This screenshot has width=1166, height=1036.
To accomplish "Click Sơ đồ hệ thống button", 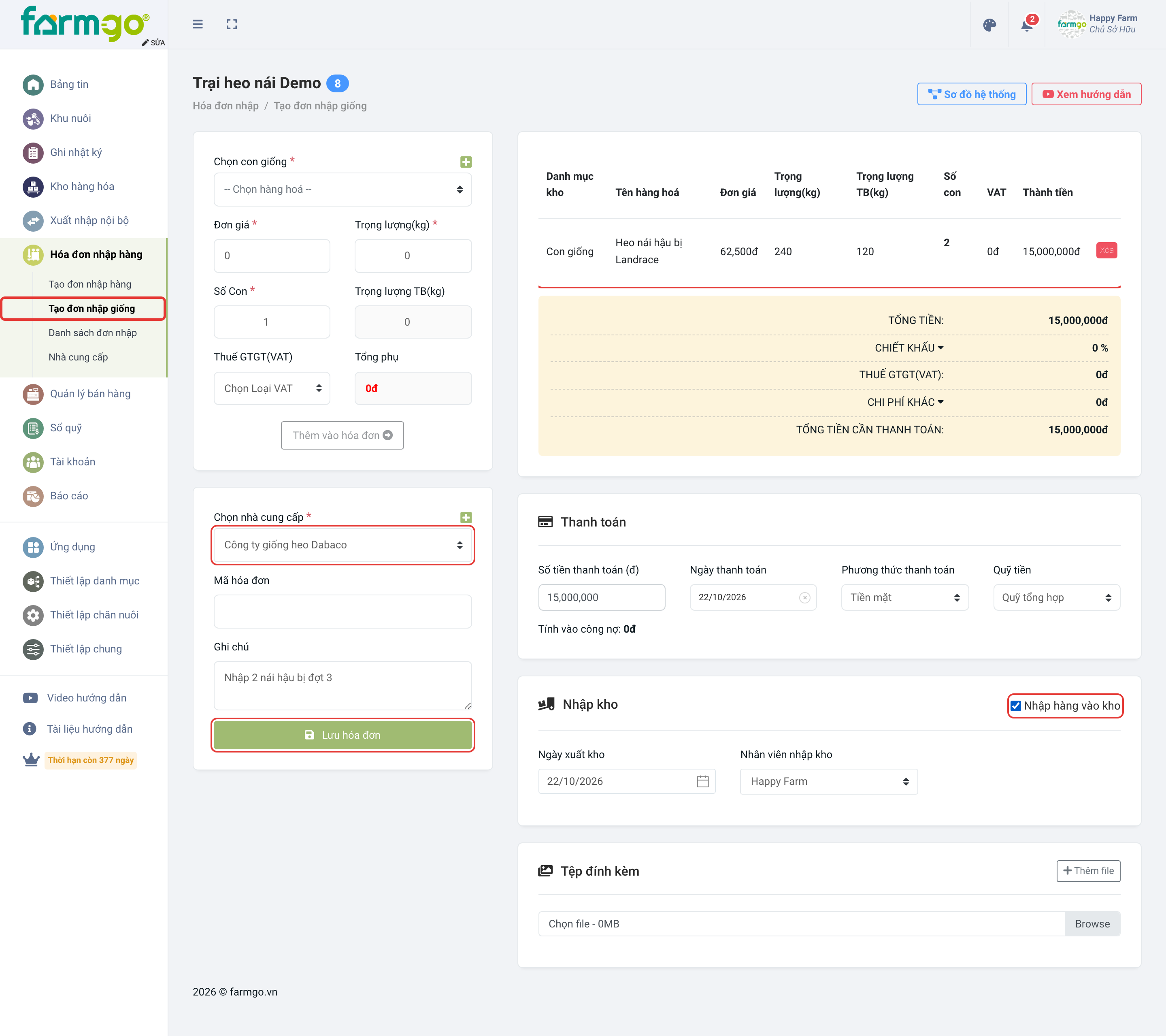I will click(x=972, y=94).
